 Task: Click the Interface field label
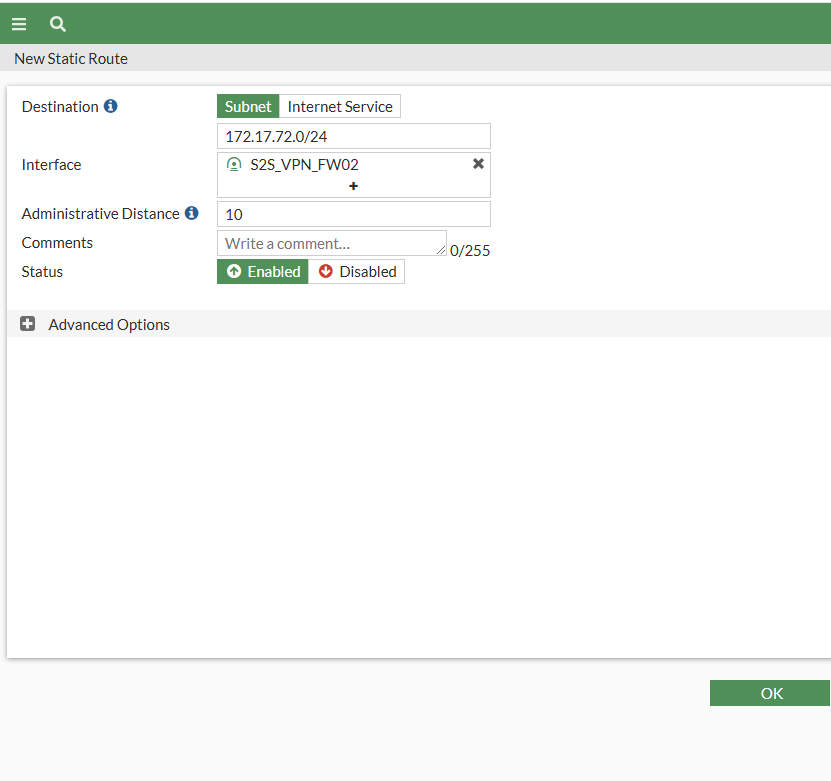(51, 165)
